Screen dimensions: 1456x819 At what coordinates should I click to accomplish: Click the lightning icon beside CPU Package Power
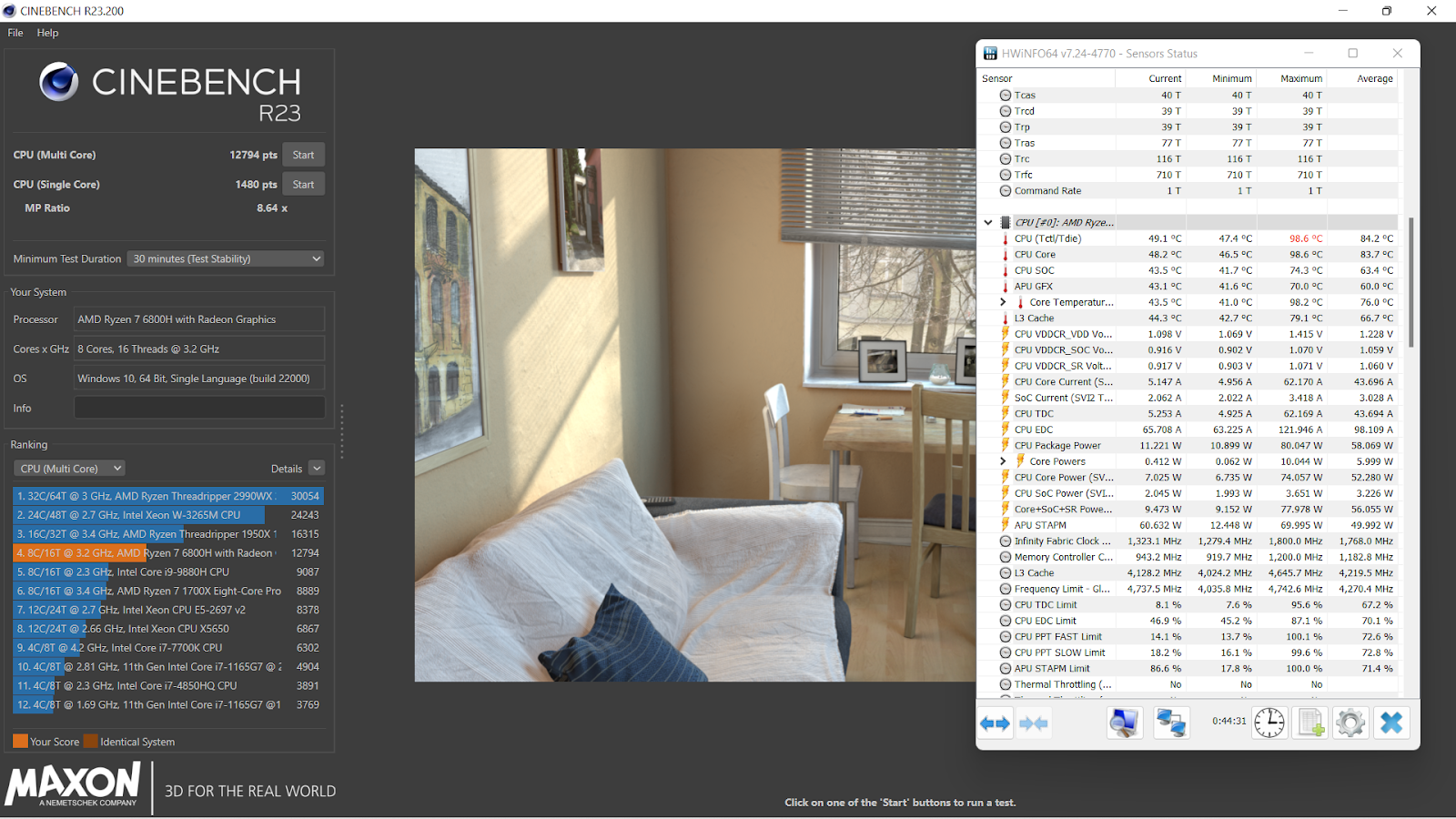tap(1006, 445)
